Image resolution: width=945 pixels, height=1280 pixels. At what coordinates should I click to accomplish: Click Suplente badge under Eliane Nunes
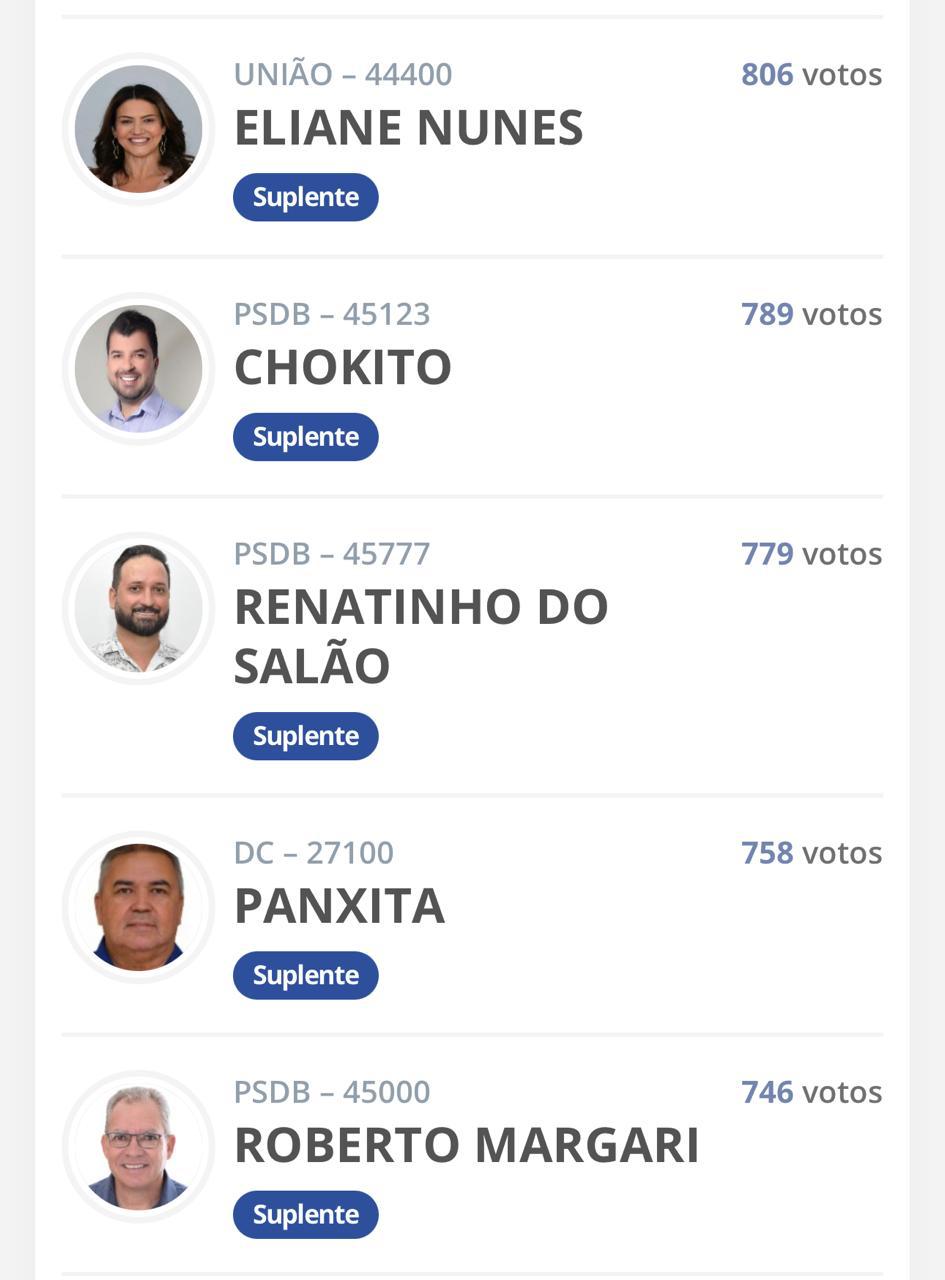pos(306,197)
